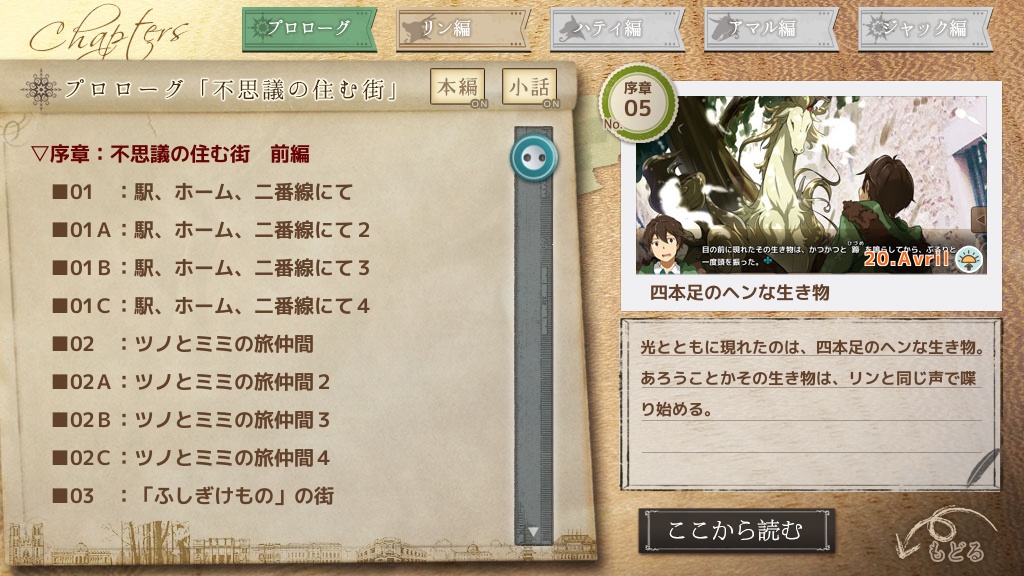Switch to the リン編 tab

tap(463, 29)
